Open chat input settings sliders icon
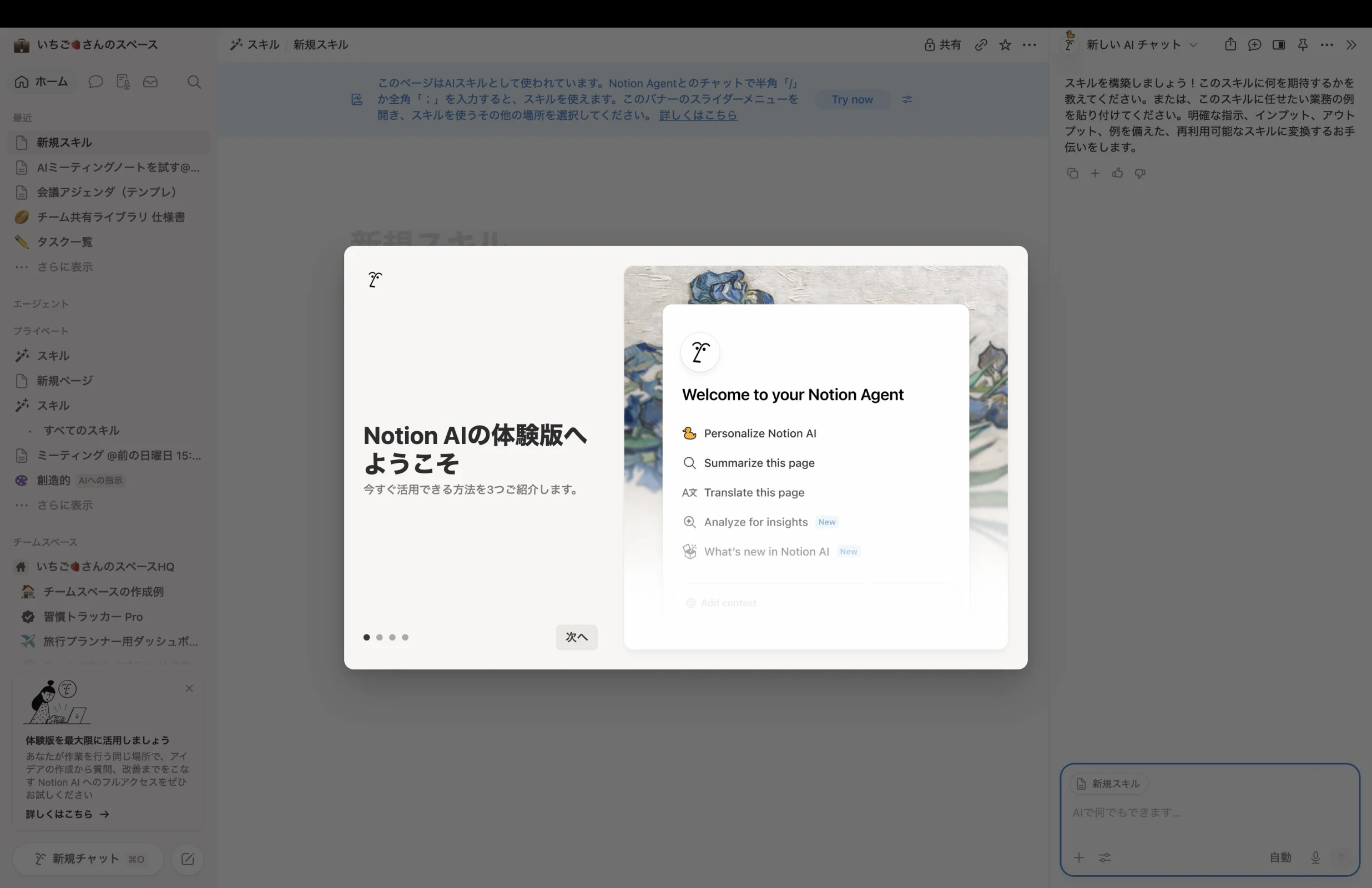Image resolution: width=1372 pixels, height=888 pixels. (1104, 857)
